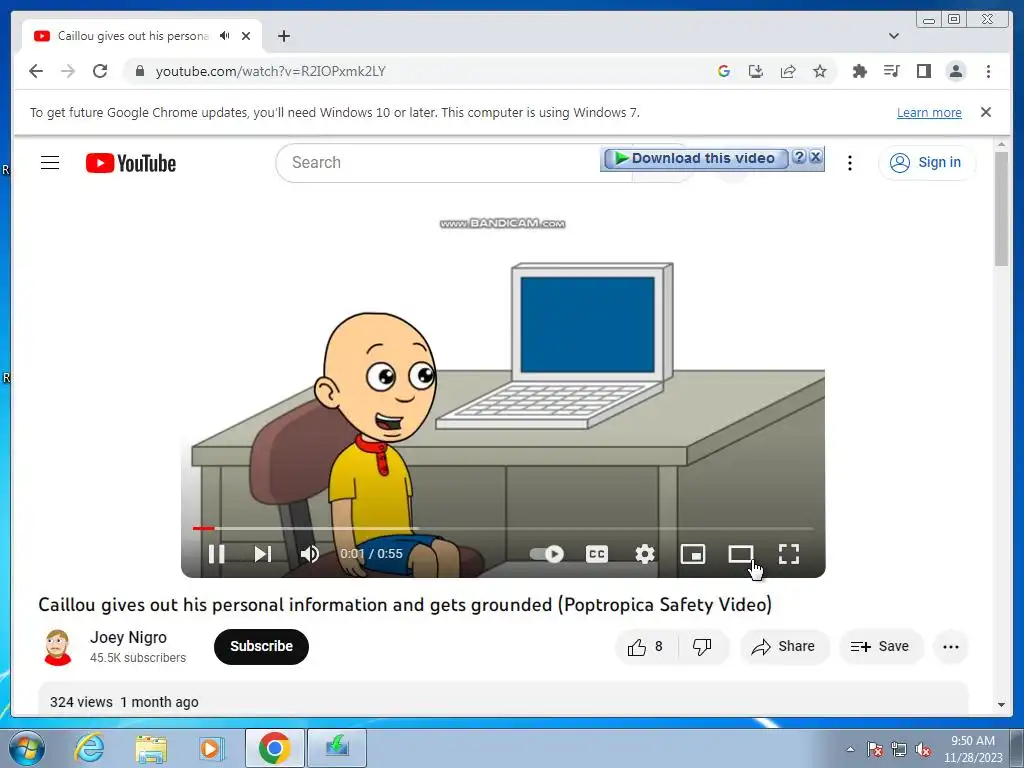
Task: Switch to theater mode
Action: (x=741, y=554)
